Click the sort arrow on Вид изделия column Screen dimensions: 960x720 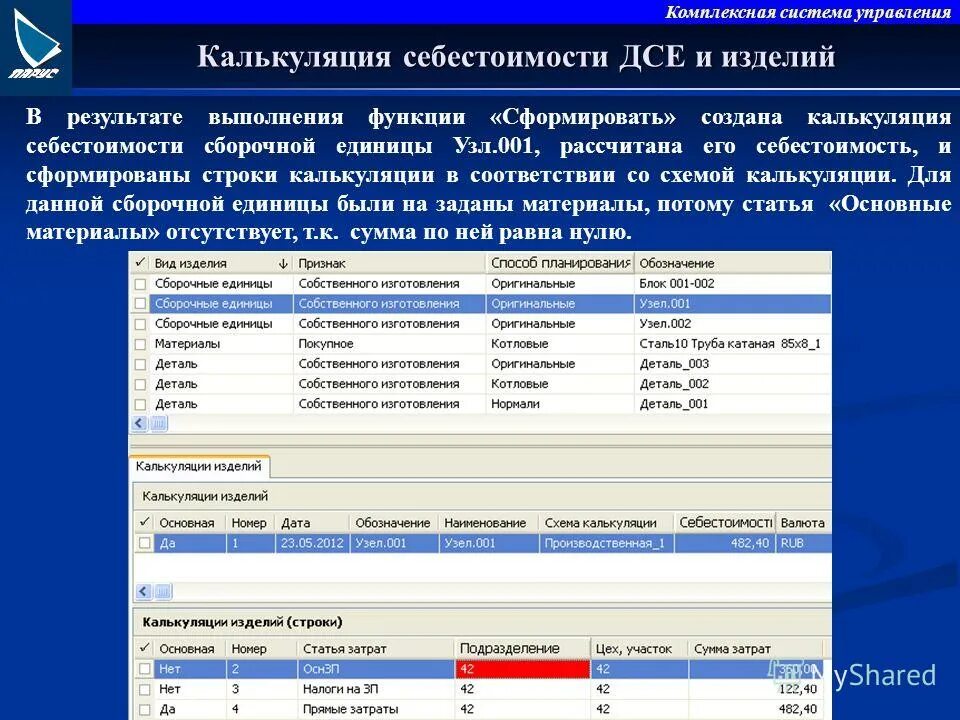pyautogui.click(x=282, y=261)
